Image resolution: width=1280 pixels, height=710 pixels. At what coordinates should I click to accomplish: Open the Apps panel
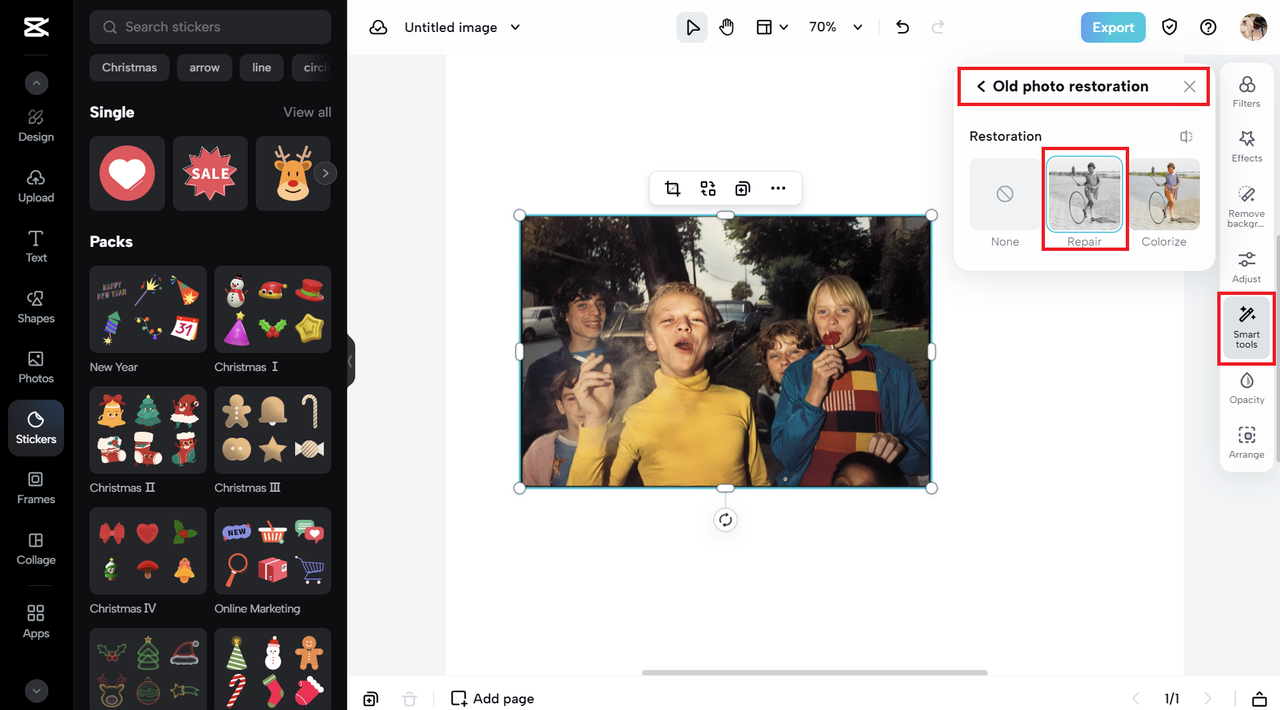click(36, 621)
